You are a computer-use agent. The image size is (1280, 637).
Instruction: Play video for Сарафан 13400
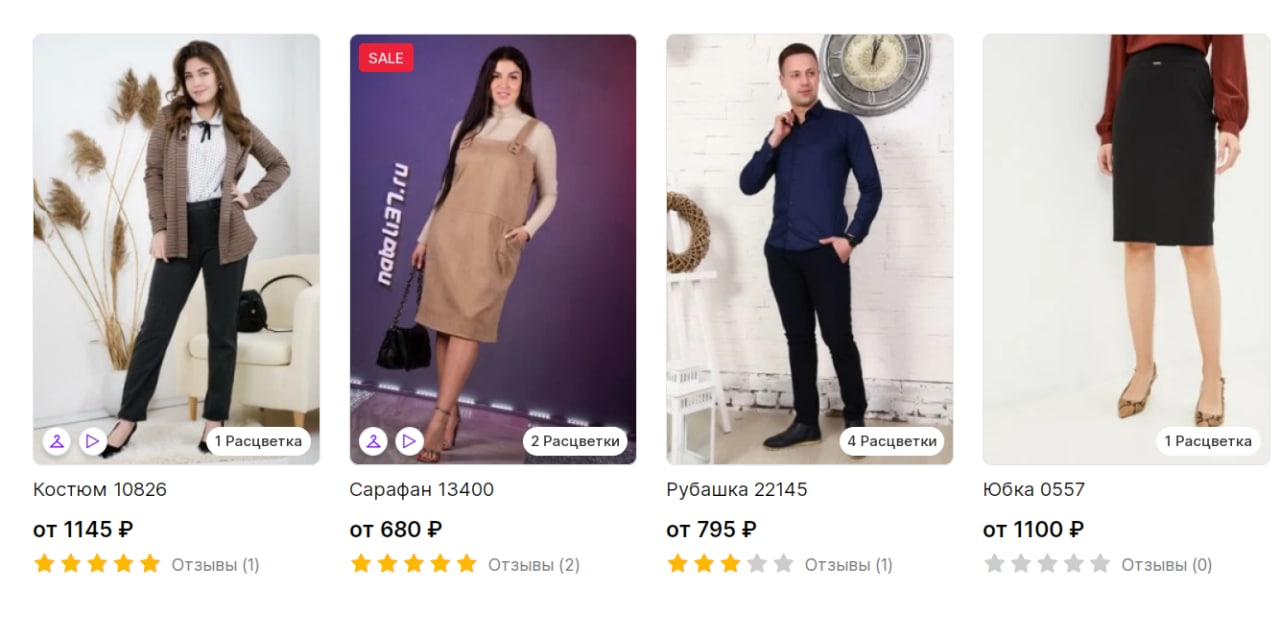(x=409, y=441)
